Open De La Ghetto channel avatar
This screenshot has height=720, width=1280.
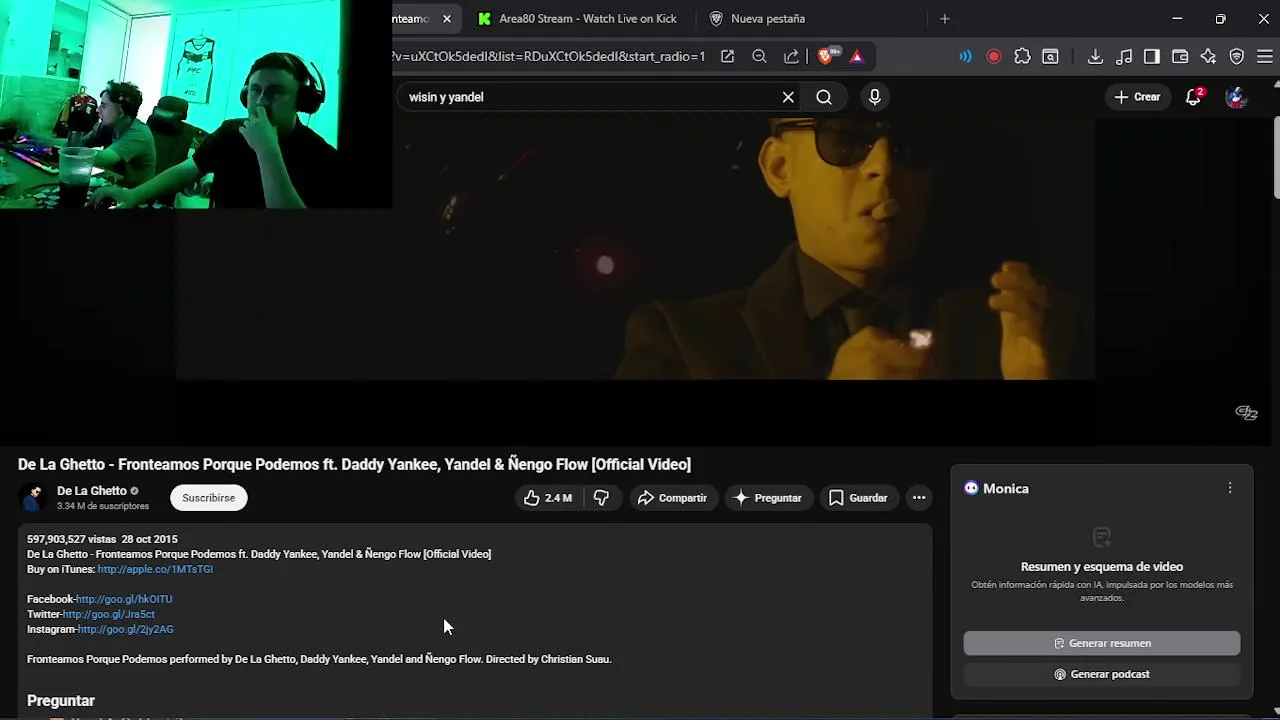pyautogui.click(x=33, y=497)
